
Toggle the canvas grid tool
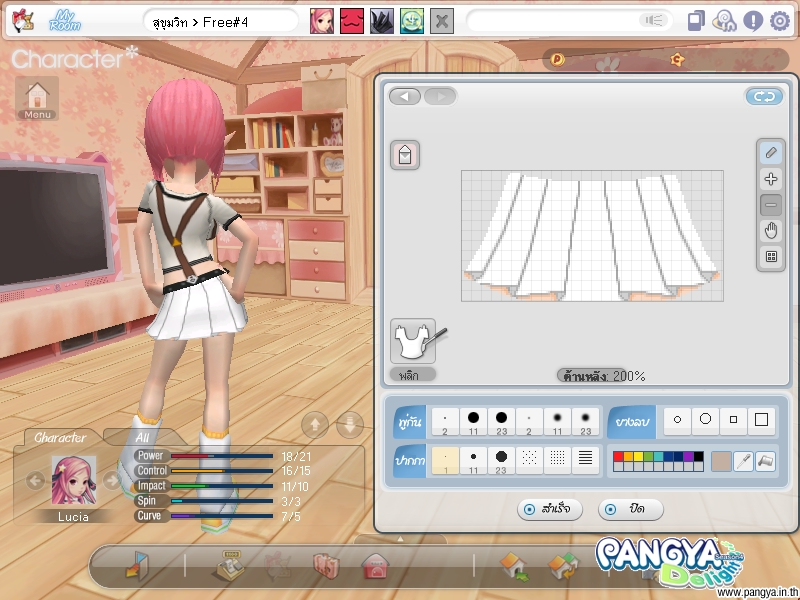click(x=771, y=257)
